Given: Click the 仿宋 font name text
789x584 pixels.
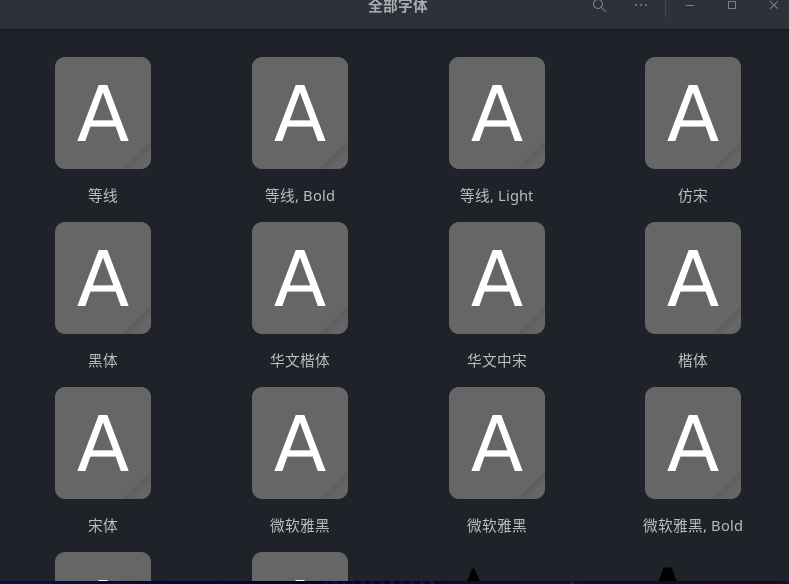Looking at the screenshot, I should tap(693, 196).
